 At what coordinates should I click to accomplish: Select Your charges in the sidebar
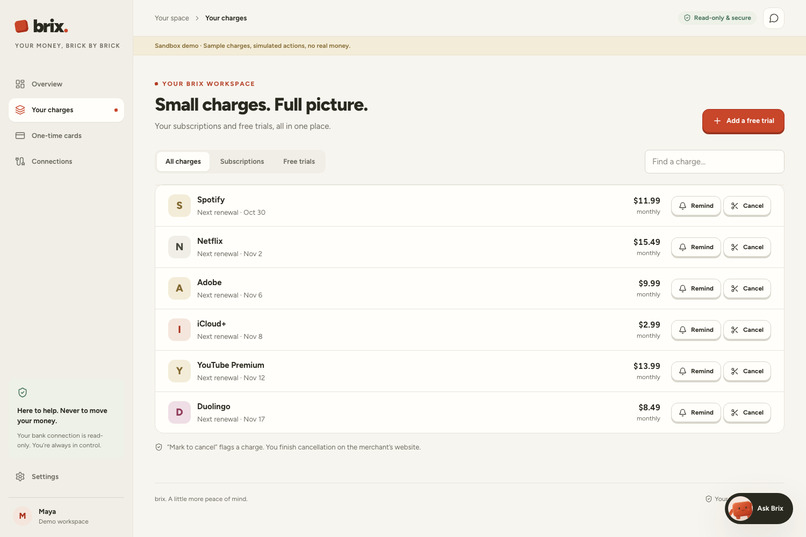(x=66, y=110)
